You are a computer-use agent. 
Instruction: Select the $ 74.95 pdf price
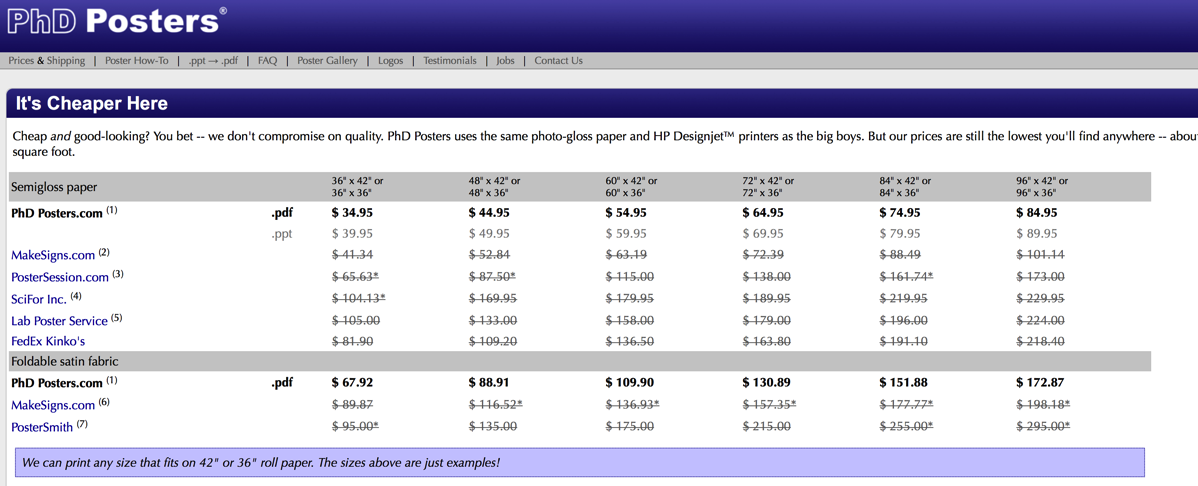click(900, 213)
